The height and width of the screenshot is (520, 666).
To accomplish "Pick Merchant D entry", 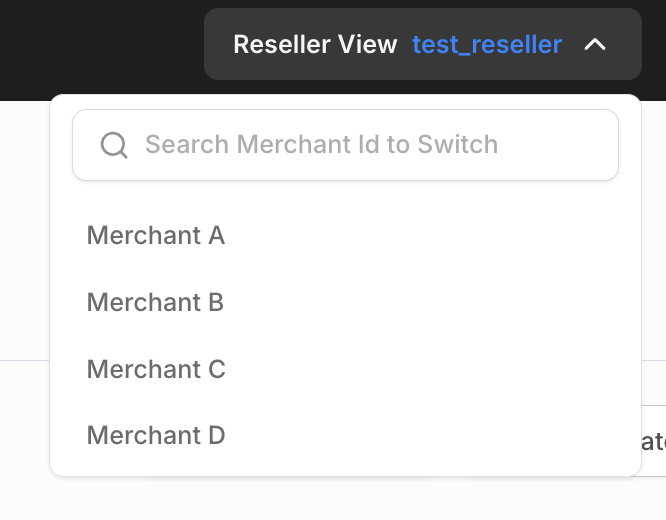I will coord(156,435).
